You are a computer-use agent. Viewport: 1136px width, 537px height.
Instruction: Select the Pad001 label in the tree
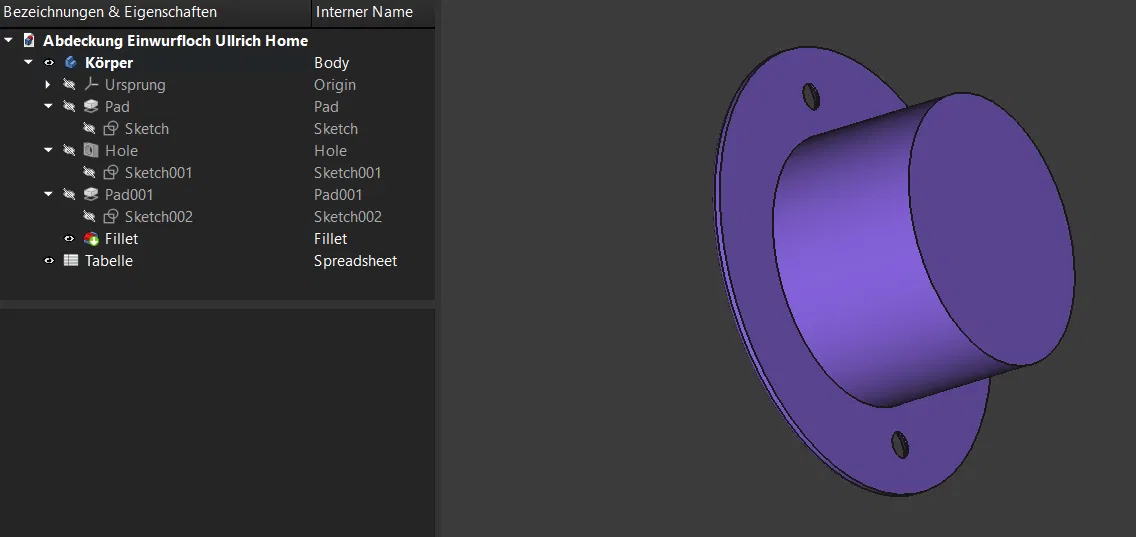[x=129, y=195]
